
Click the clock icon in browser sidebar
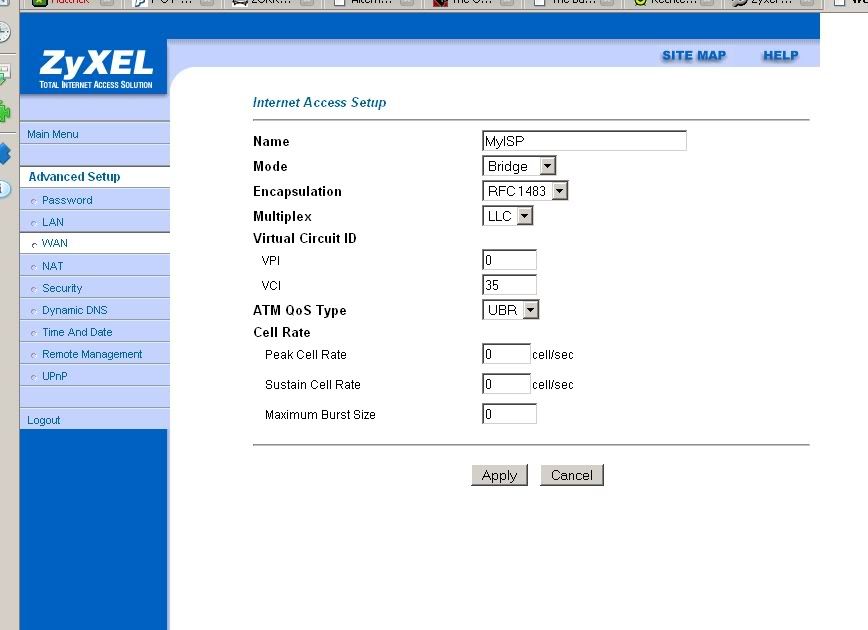[x=4, y=33]
